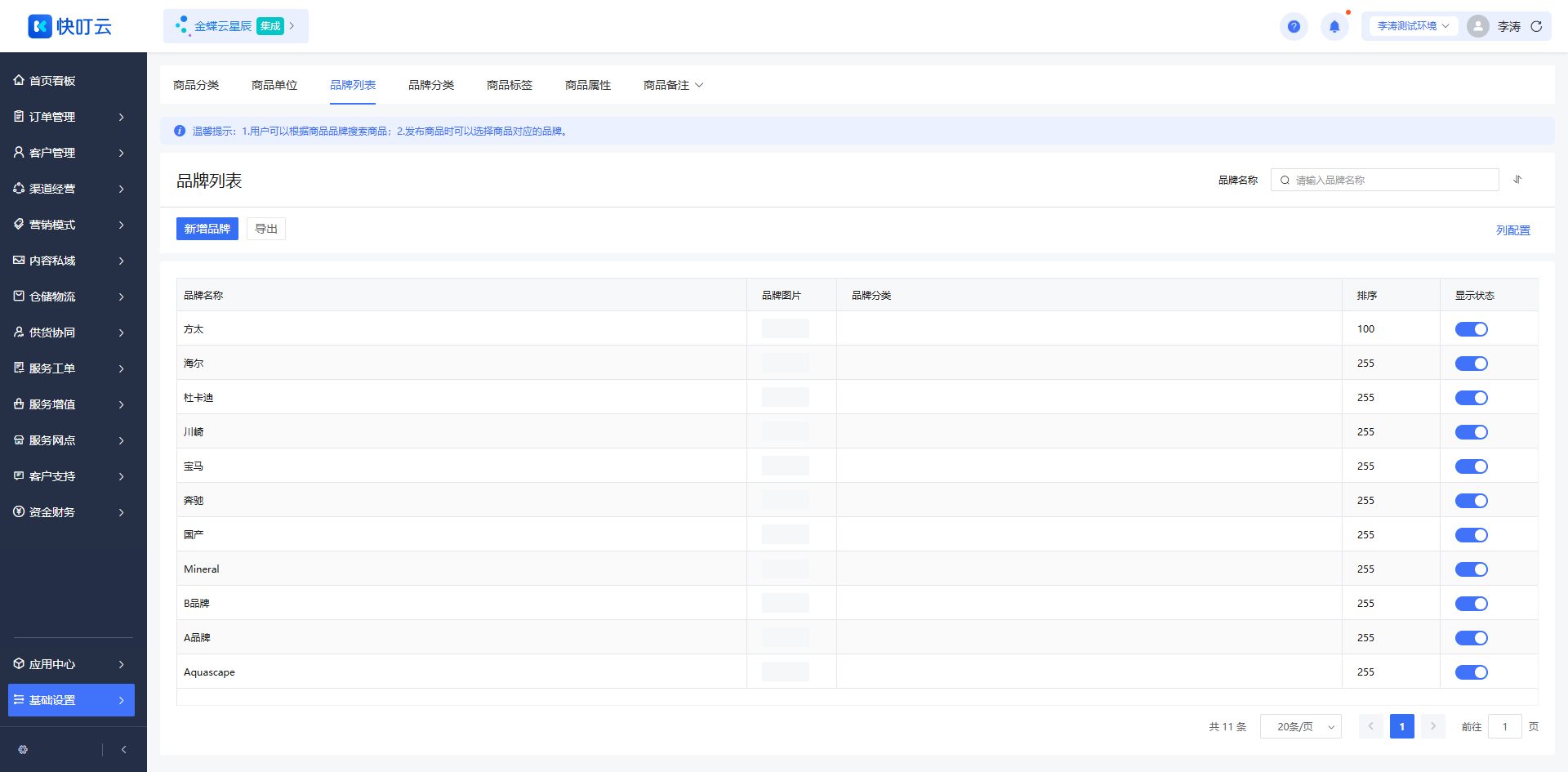The height and width of the screenshot is (772, 1568).
Task: Click the 供货协同 sidebar icon
Action: coord(19,332)
